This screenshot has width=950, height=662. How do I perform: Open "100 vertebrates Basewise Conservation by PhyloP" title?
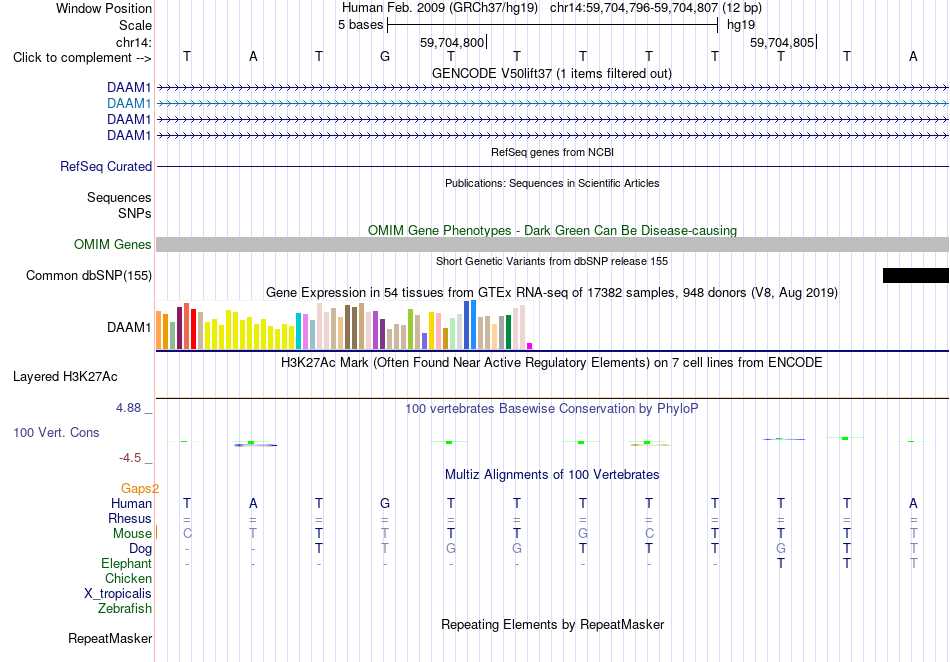[552, 409]
